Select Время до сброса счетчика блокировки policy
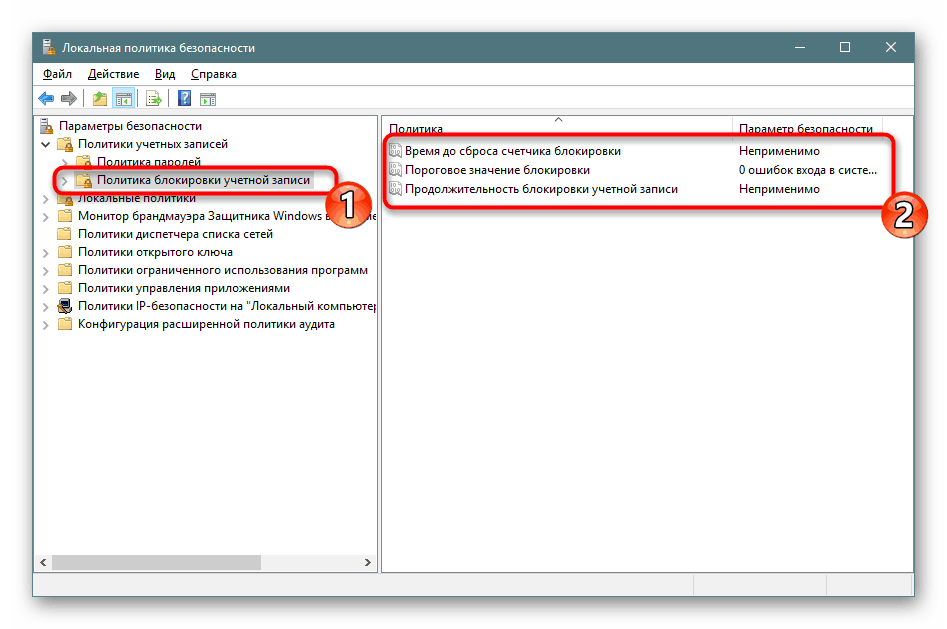The height and width of the screenshot is (629, 947). point(513,150)
